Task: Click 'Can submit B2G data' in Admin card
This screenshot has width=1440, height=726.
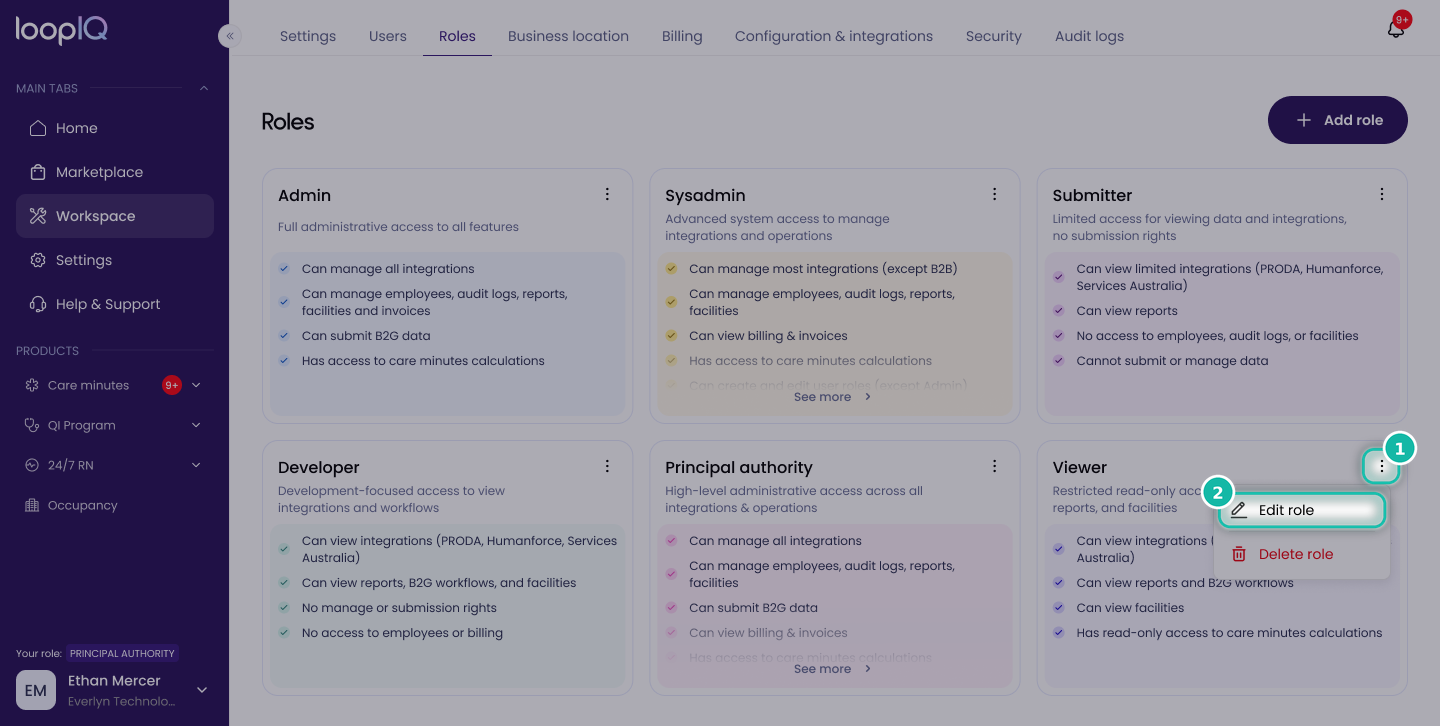Action: tap(366, 336)
